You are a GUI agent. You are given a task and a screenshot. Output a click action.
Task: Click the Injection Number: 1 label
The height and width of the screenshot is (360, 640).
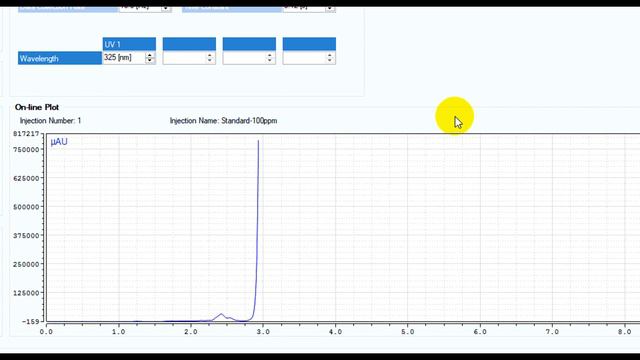coord(50,121)
